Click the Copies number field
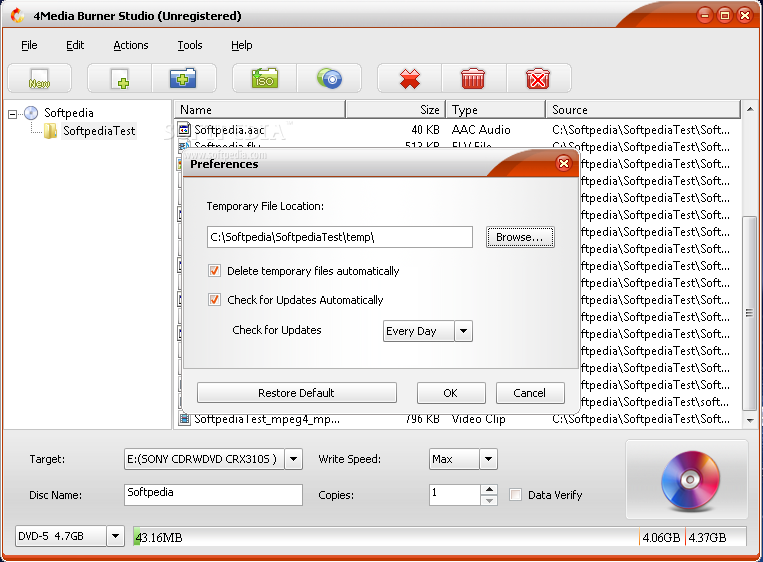Screen dimensions: 763x562 click(455, 494)
